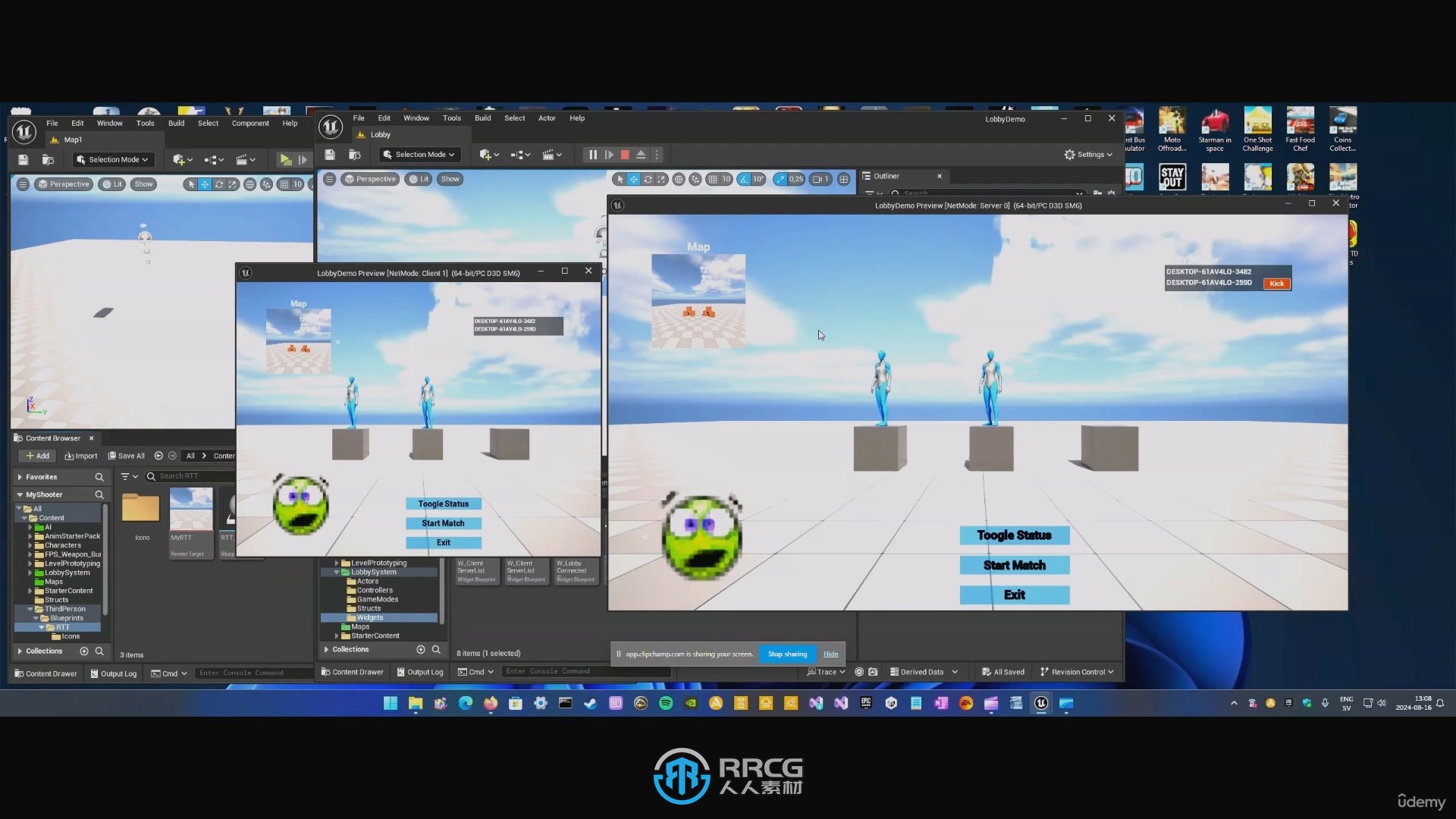This screenshot has height=819, width=1456.
Task: Click the Show menu icon in viewport
Action: point(145,184)
